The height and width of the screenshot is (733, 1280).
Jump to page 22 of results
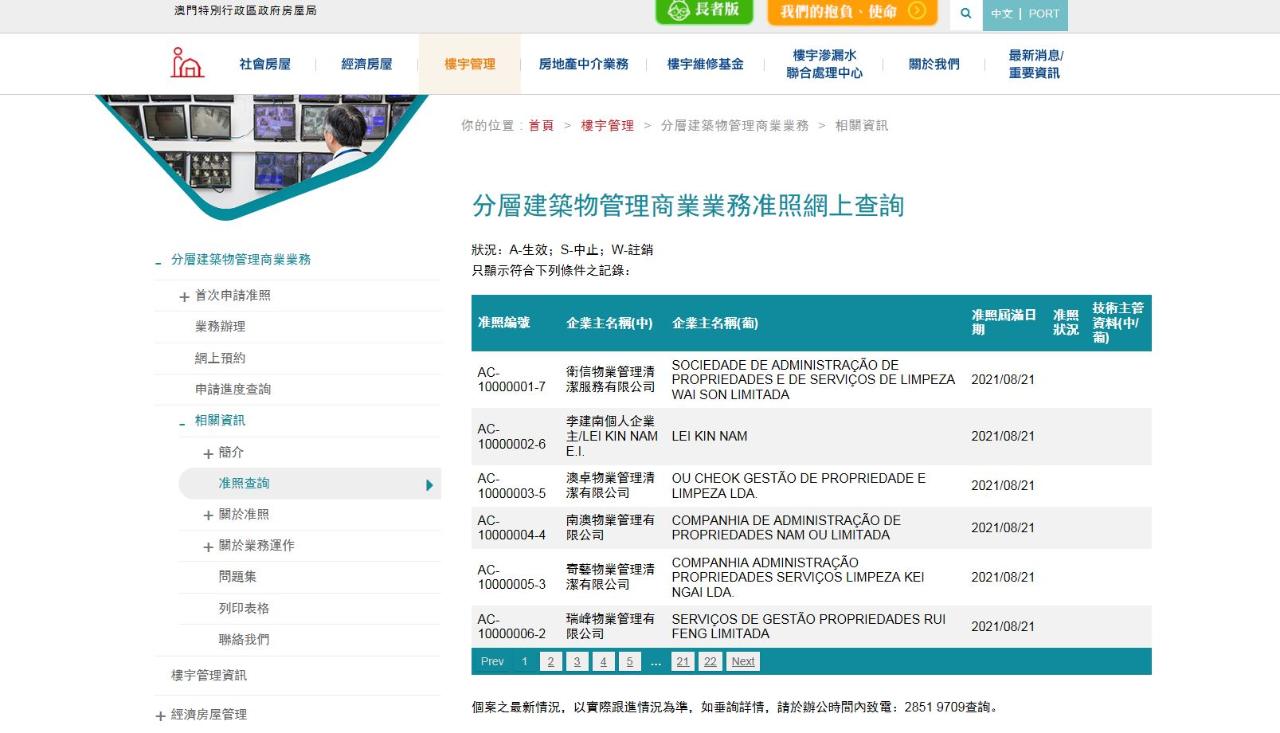coord(709,662)
